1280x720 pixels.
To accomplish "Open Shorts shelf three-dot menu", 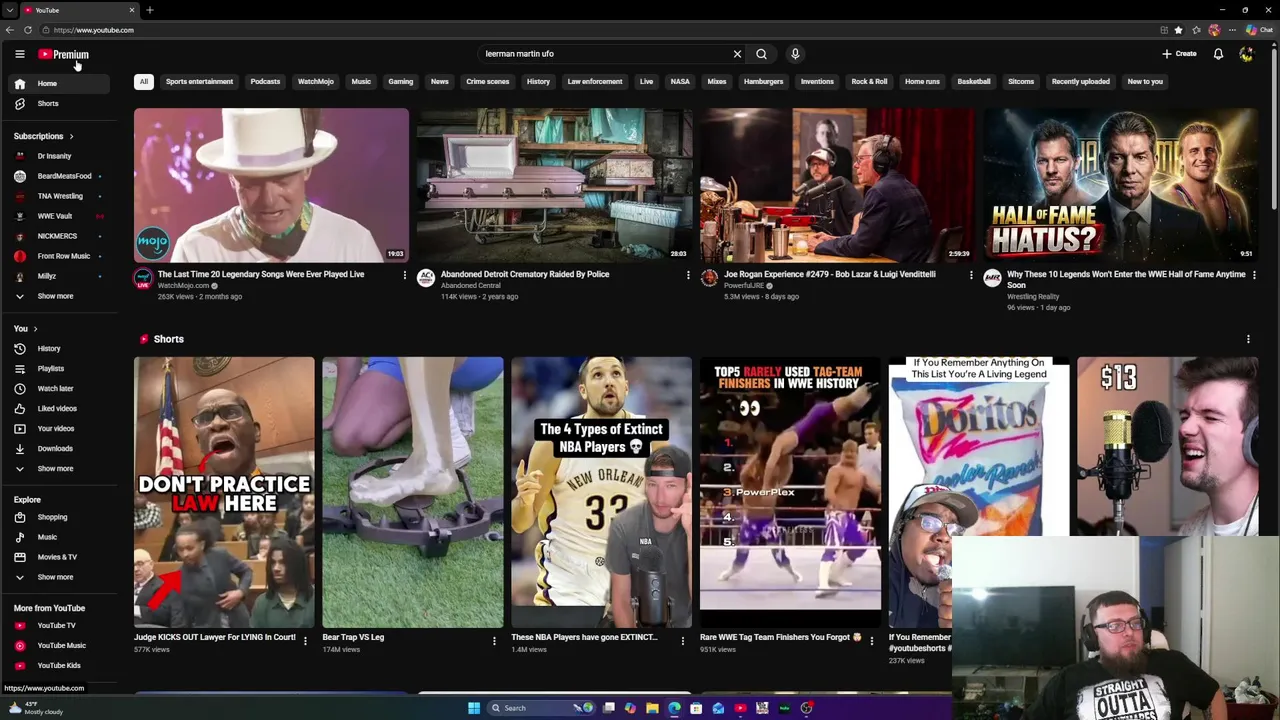I will [x=1248, y=340].
